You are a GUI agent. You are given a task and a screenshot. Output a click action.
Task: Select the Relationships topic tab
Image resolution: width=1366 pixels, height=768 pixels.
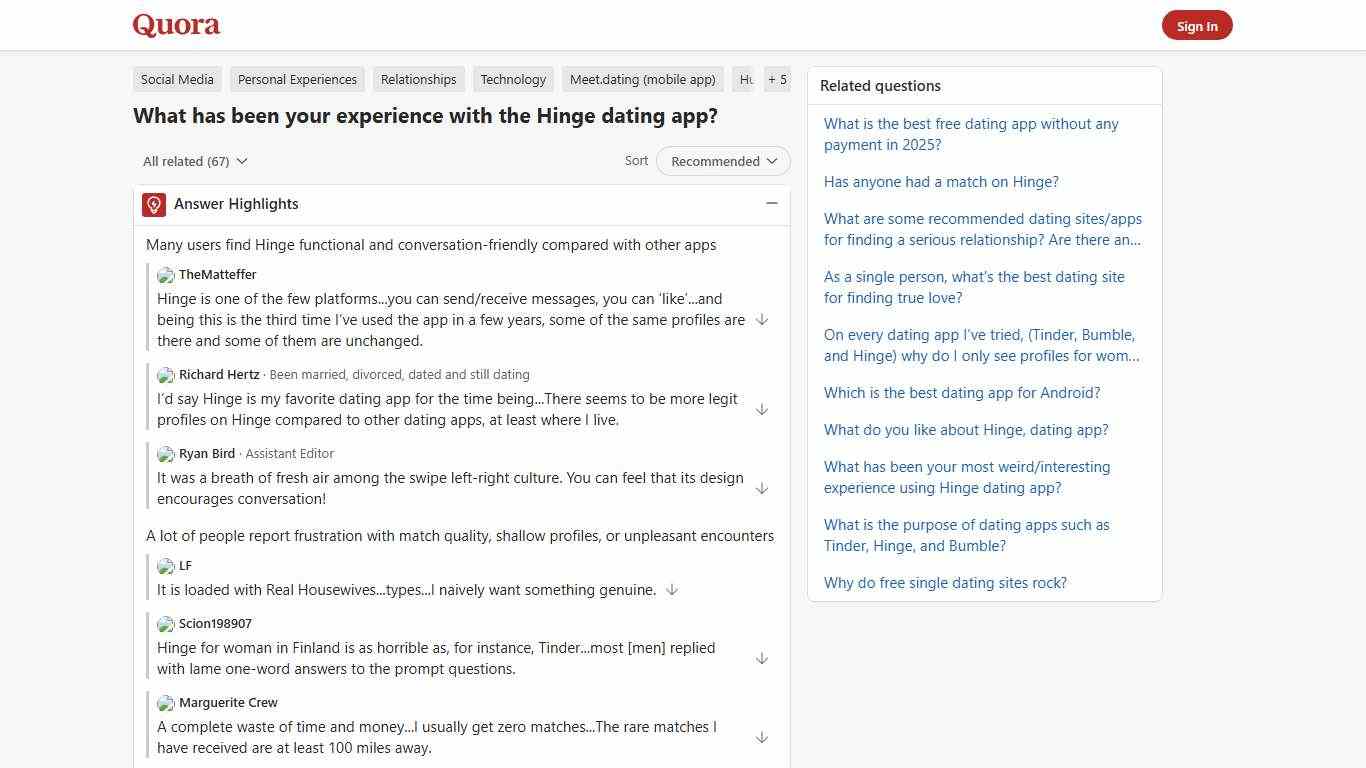pos(418,79)
